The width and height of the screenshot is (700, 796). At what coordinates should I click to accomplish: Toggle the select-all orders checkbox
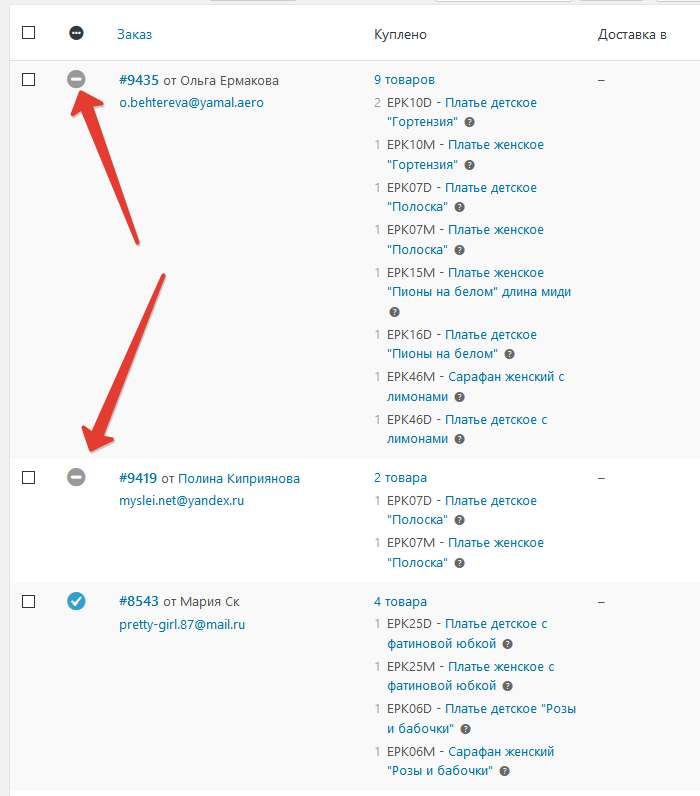(x=28, y=33)
